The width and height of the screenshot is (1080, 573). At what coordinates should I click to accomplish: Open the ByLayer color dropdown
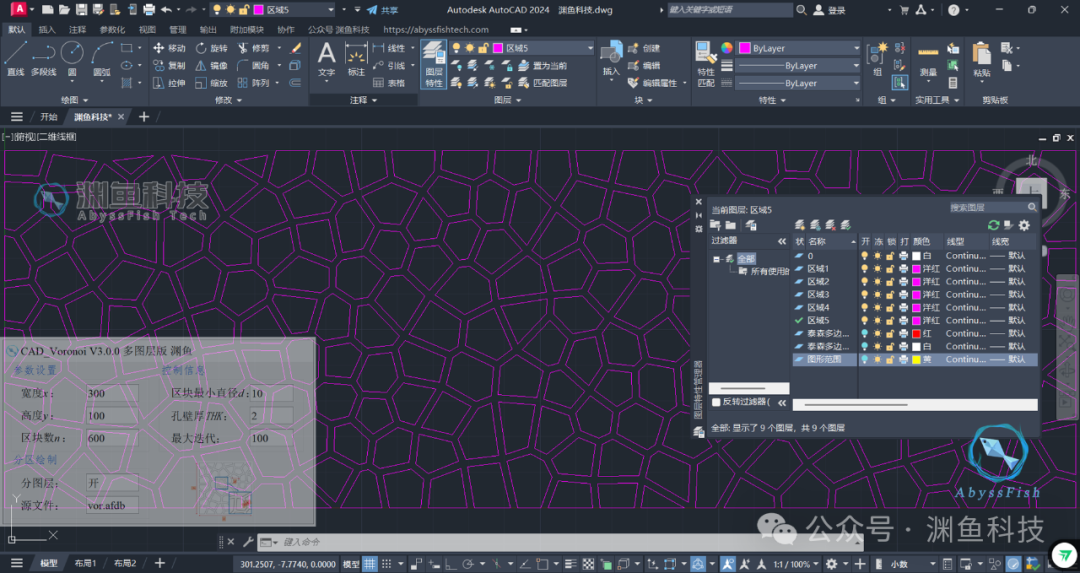click(x=857, y=48)
